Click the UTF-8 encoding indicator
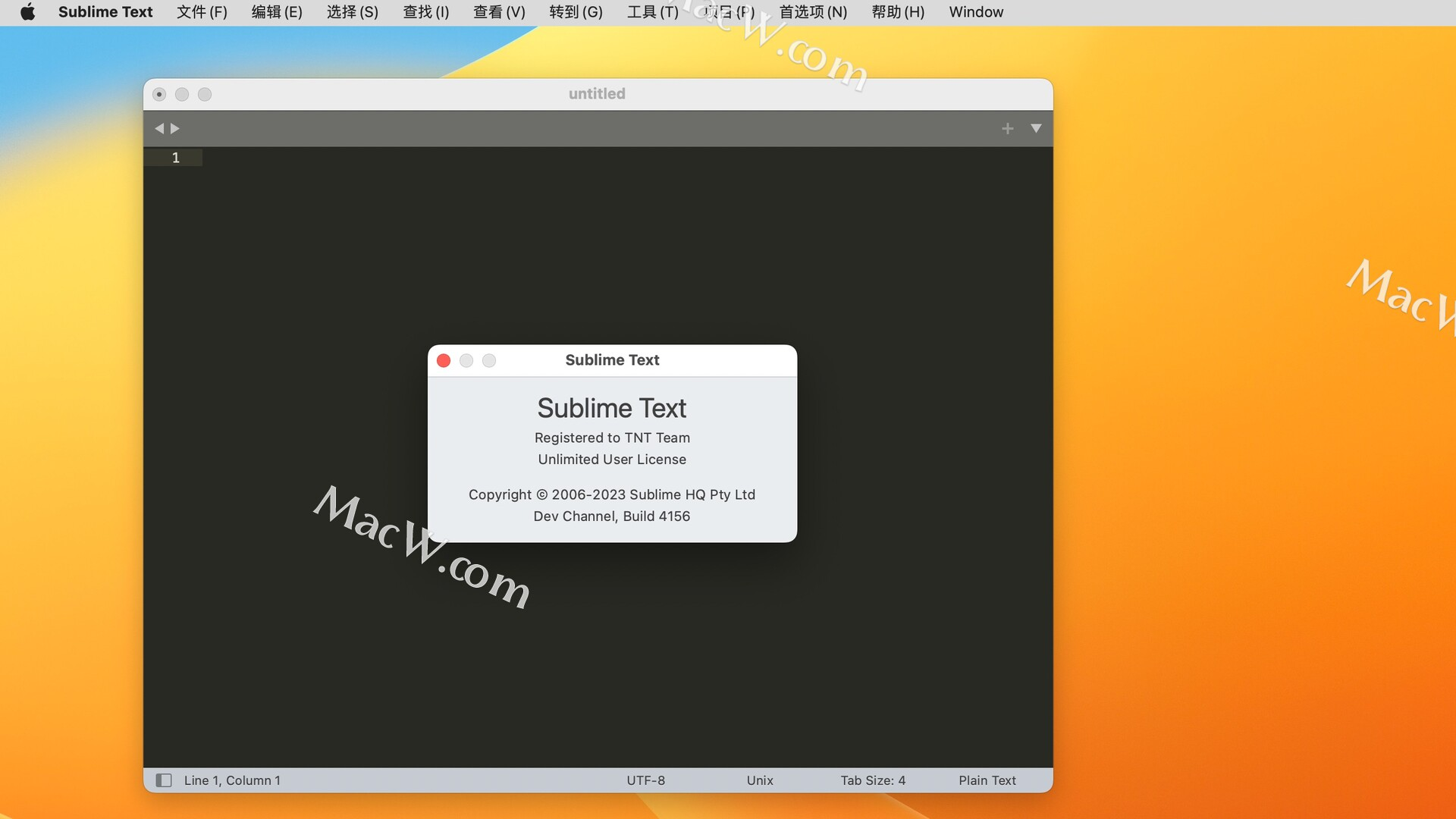 point(645,779)
